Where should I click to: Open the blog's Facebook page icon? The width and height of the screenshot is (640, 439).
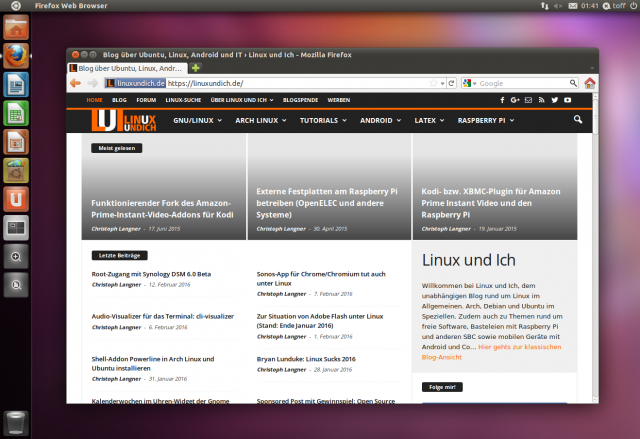[501, 100]
